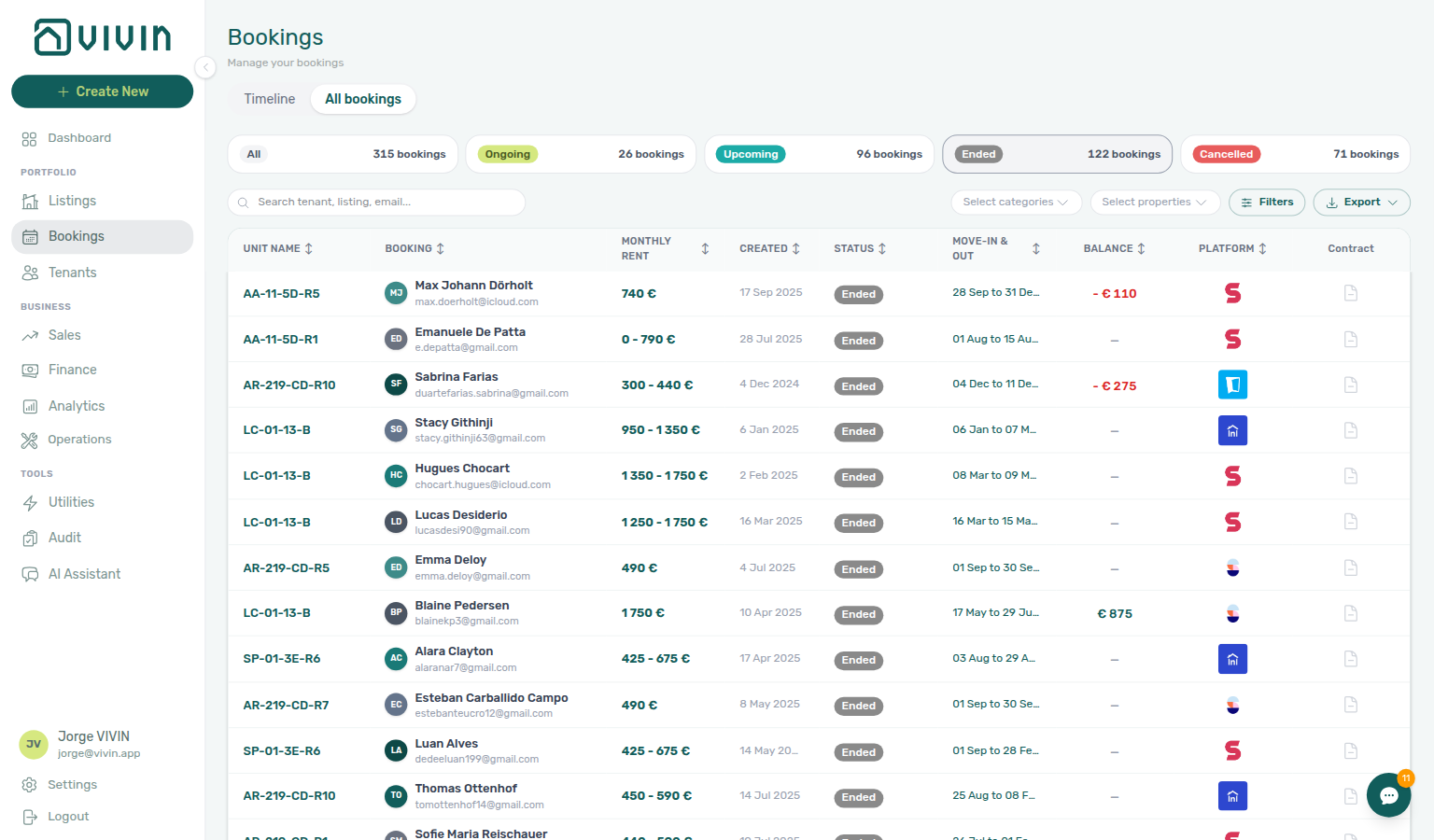Open contract icon for Blaine Pedersen

[1350, 613]
